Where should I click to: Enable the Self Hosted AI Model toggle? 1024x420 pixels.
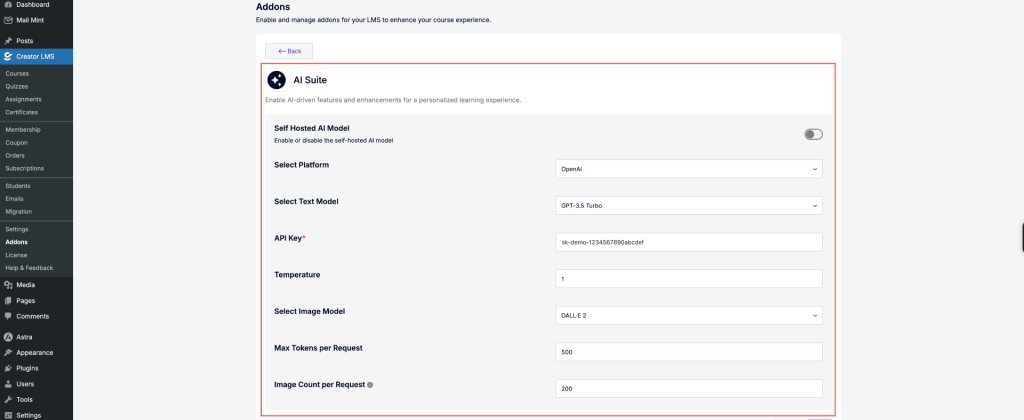813,134
